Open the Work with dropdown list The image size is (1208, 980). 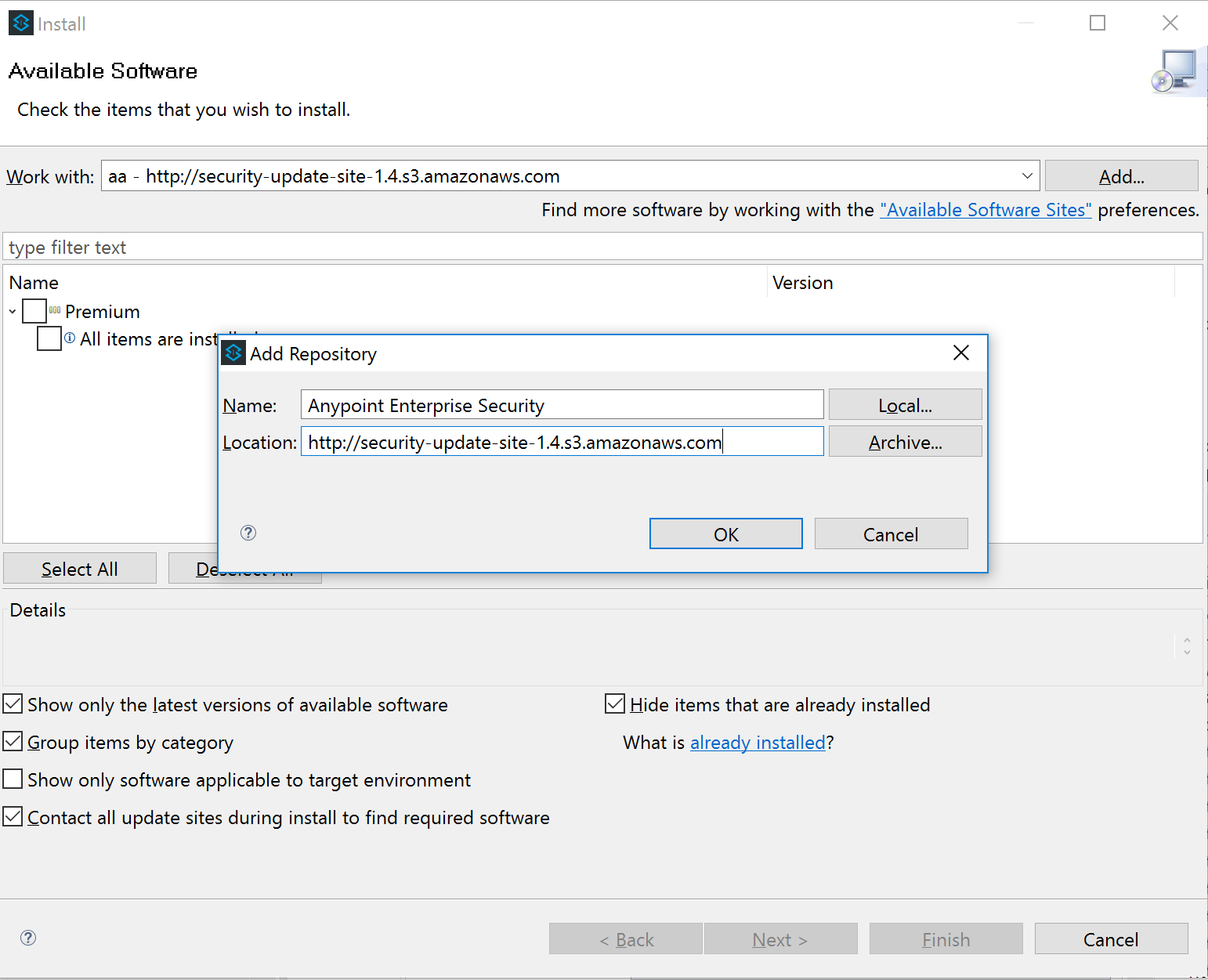[1027, 176]
